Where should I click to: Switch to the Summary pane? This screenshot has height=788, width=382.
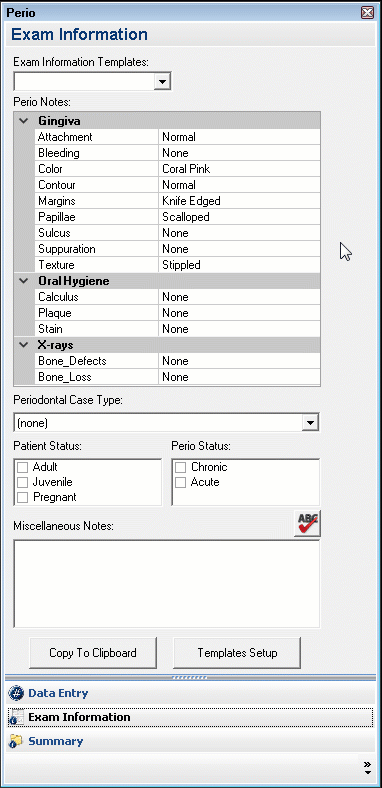(x=55, y=741)
